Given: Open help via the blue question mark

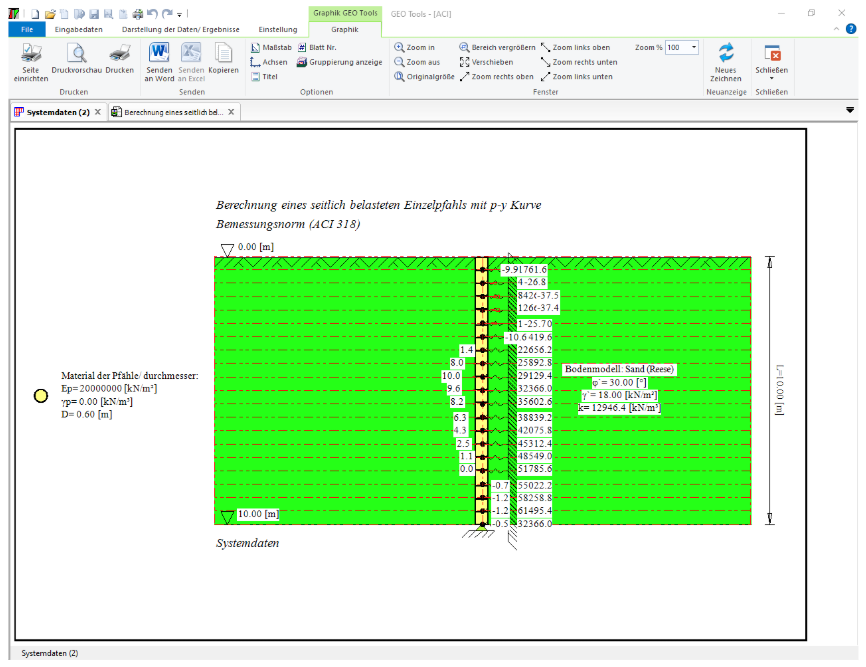Looking at the screenshot, I should pyautogui.click(x=851, y=29).
